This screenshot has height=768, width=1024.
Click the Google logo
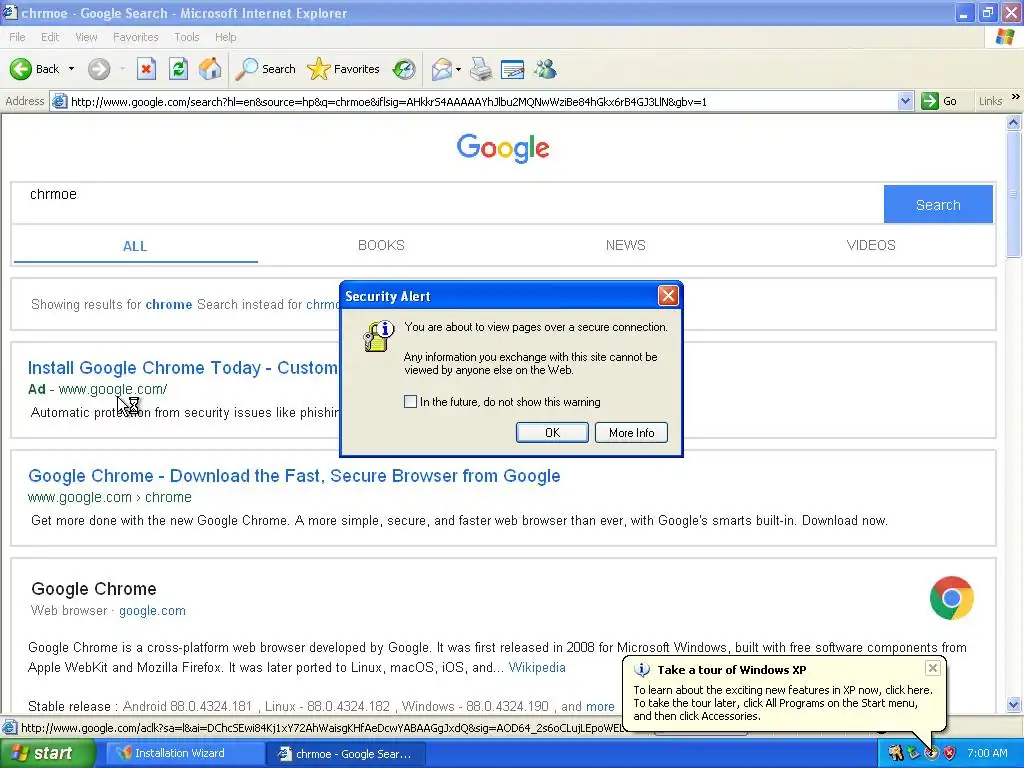pyautogui.click(x=503, y=148)
